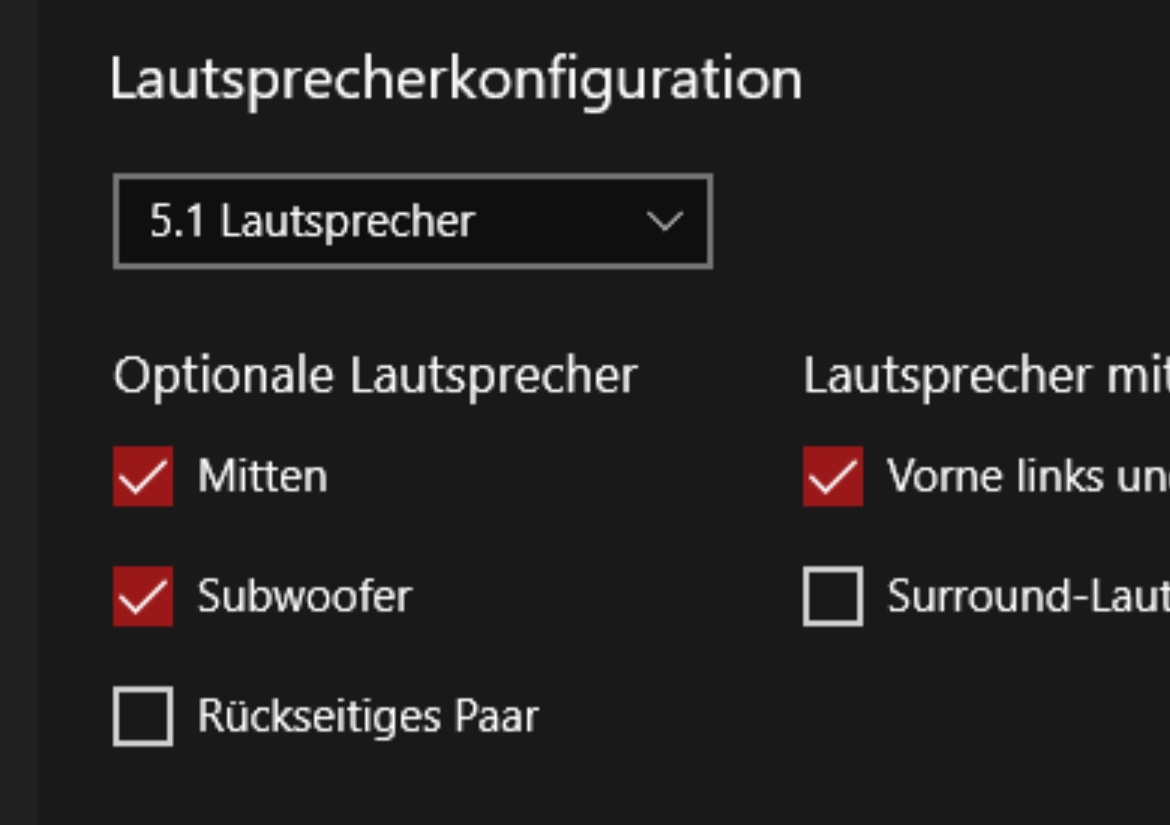Viewport: 1170px width, 825px height.
Task: Click the Lautsprecherkonfiguration heading
Action: [455, 79]
